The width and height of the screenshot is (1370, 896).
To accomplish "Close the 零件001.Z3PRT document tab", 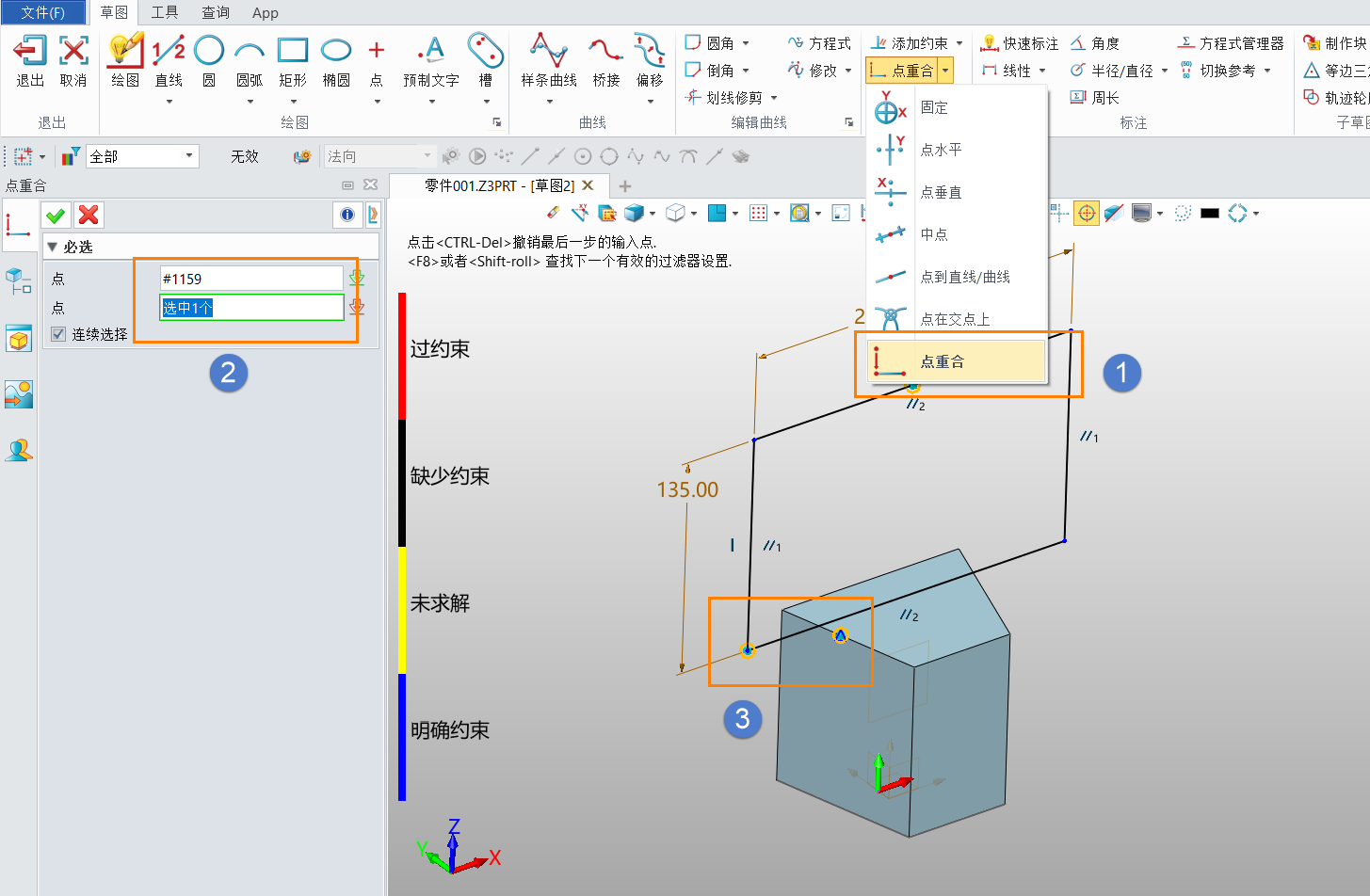I will [x=588, y=185].
